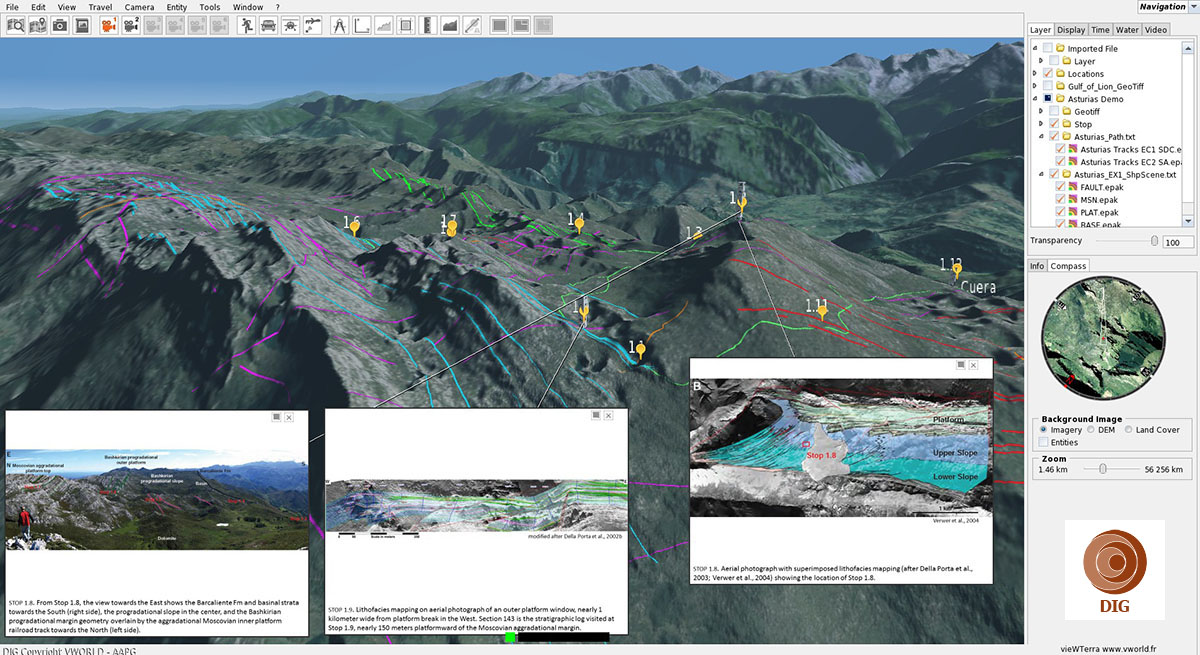The width and height of the screenshot is (1200, 655).
Task: Switch to the Display tab
Action: click(1071, 30)
